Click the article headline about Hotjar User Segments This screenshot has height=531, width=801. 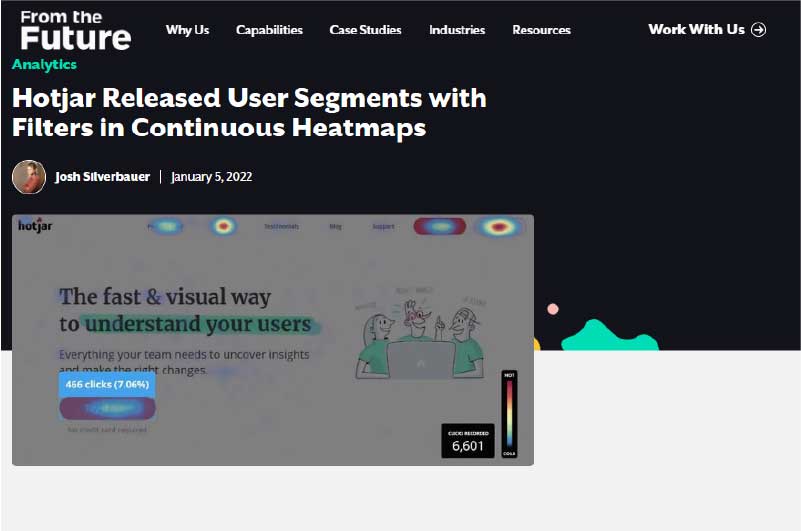point(249,112)
